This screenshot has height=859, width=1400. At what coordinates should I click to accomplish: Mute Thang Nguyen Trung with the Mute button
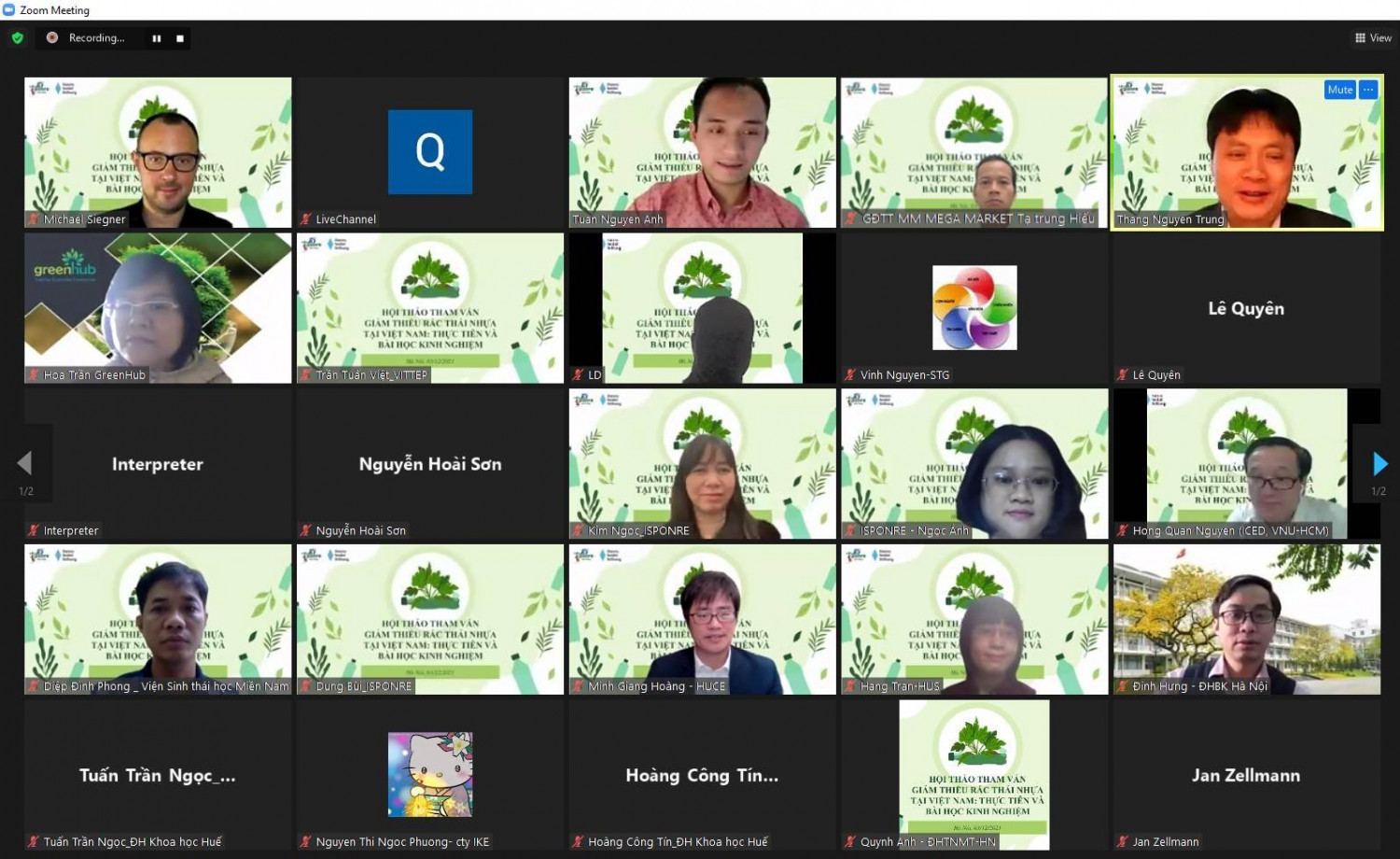(1340, 90)
